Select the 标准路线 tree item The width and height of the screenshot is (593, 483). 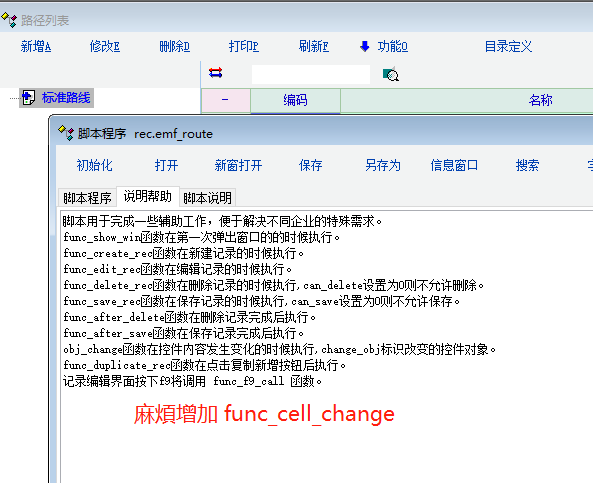click(x=66, y=98)
